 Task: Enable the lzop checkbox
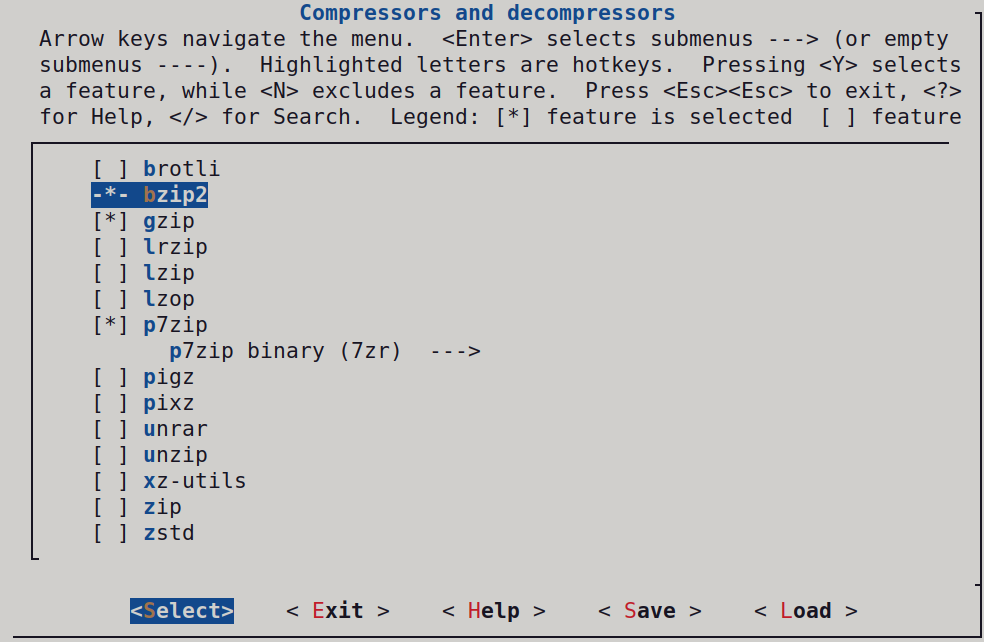110,299
